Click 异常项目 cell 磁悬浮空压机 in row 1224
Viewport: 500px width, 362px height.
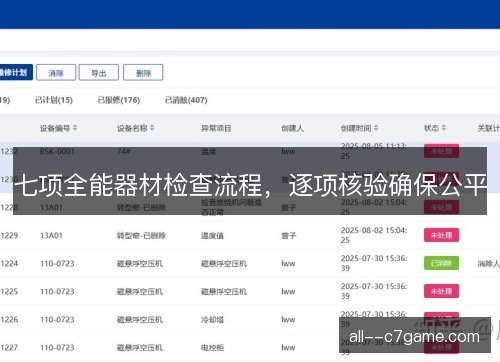coord(224,264)
